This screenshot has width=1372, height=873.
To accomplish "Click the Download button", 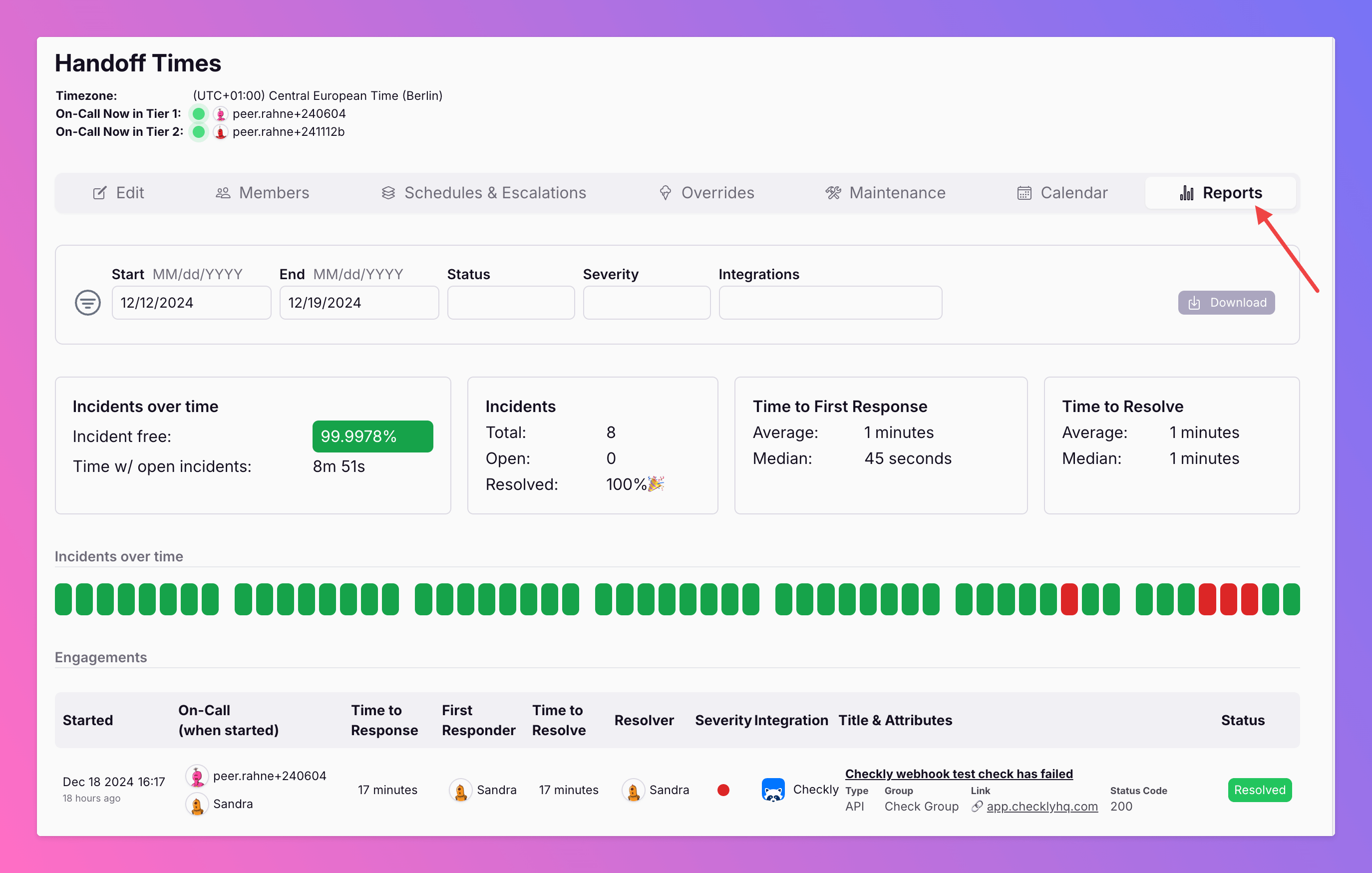I will (1226, 303).
